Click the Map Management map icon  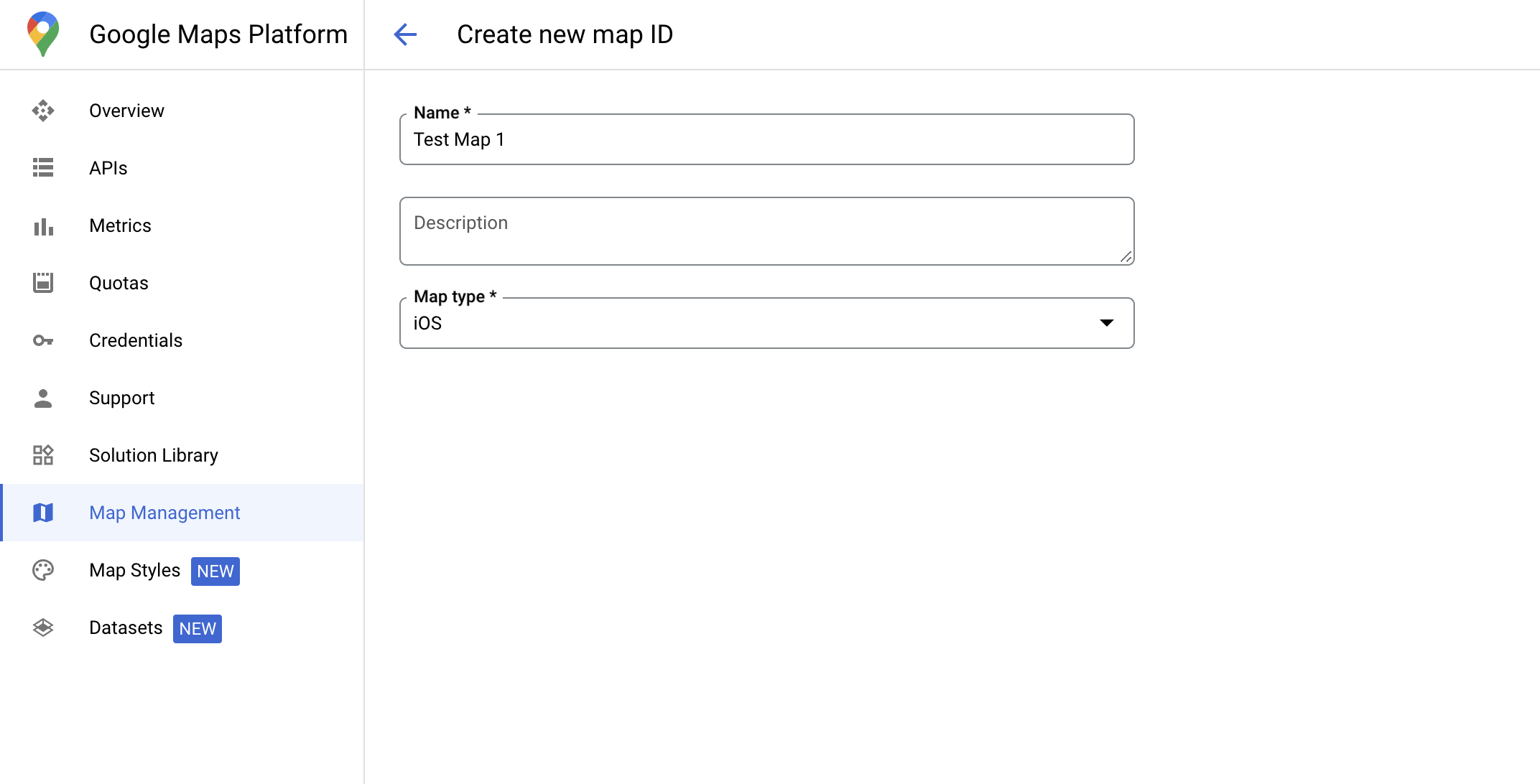[x=43, y=513]
